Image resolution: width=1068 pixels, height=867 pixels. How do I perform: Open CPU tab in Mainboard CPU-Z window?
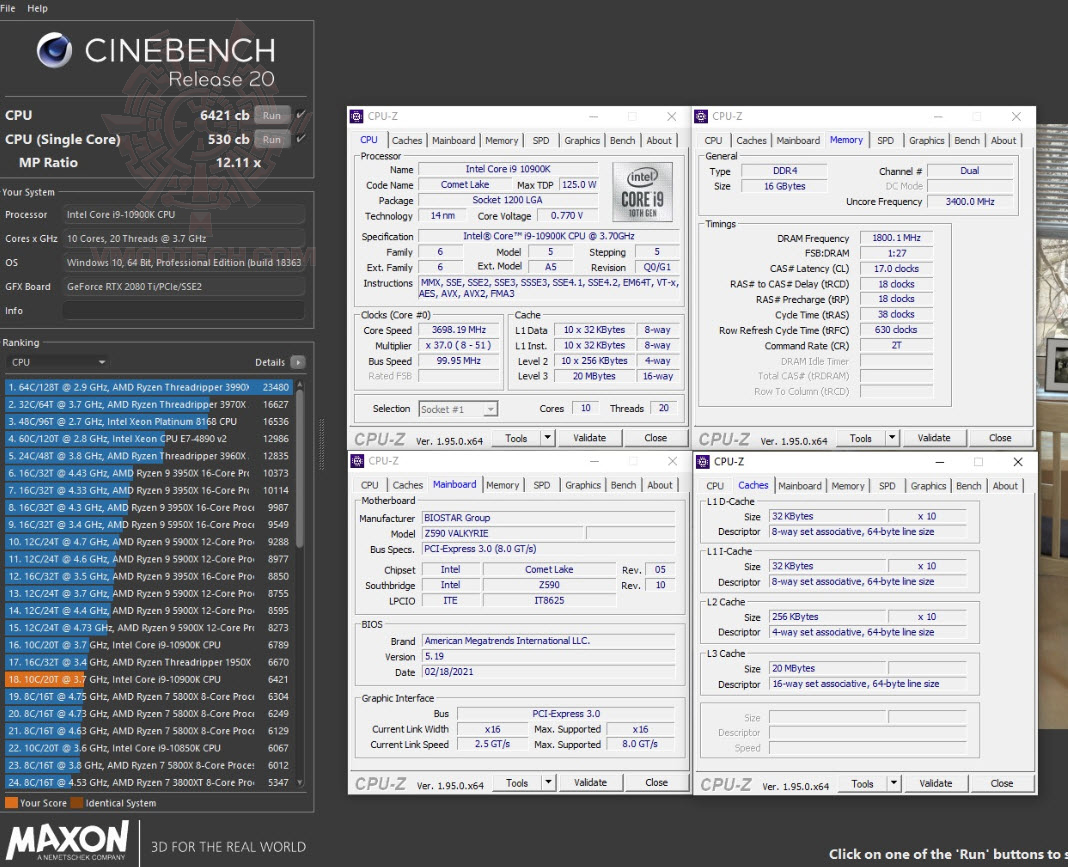(370, 485)
